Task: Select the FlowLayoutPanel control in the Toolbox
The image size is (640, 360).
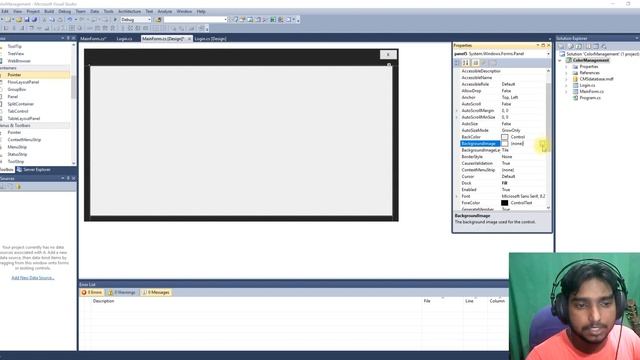Action: 23,82
